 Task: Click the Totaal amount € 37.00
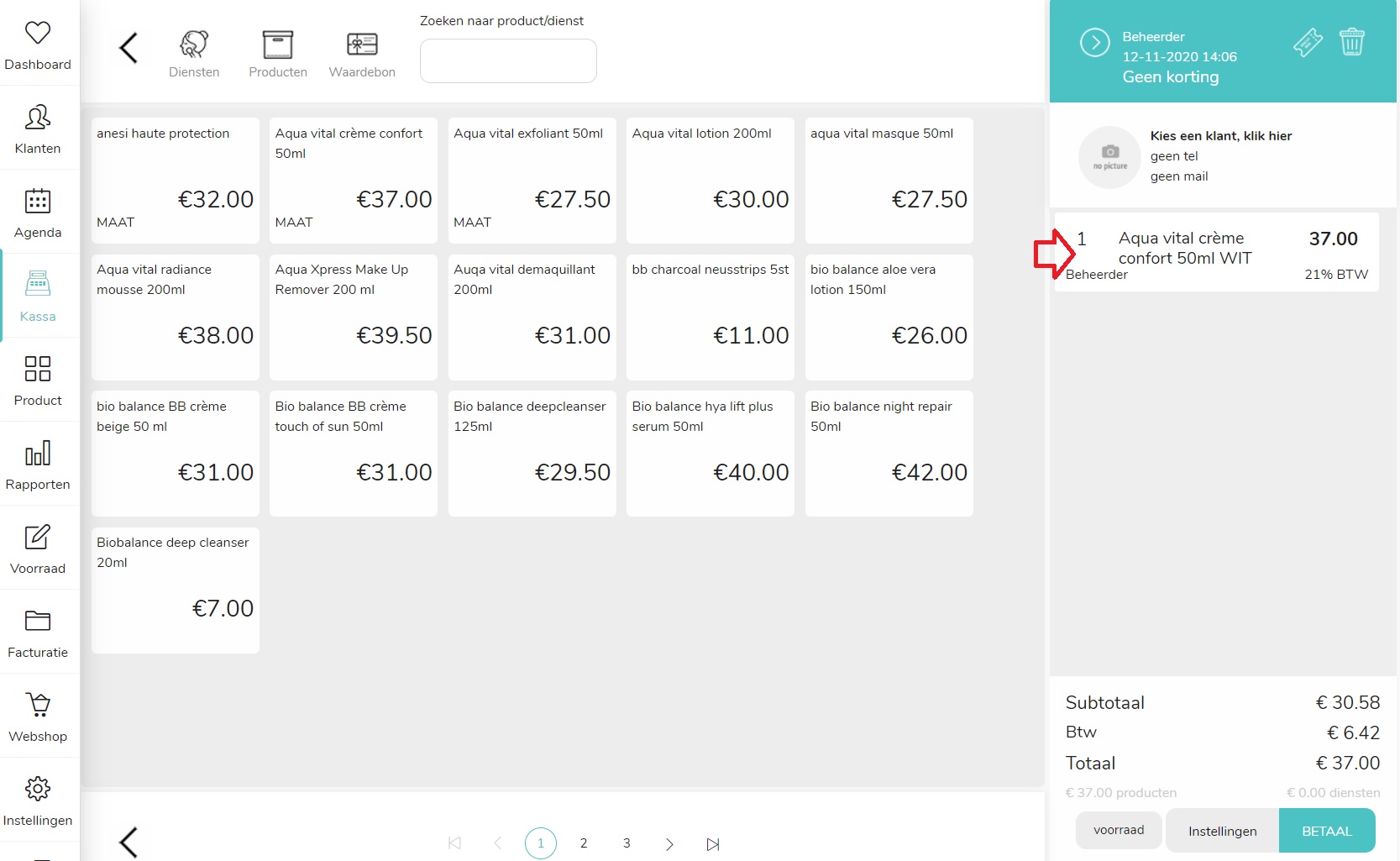pyautogui.click(x=1348, y=763)
